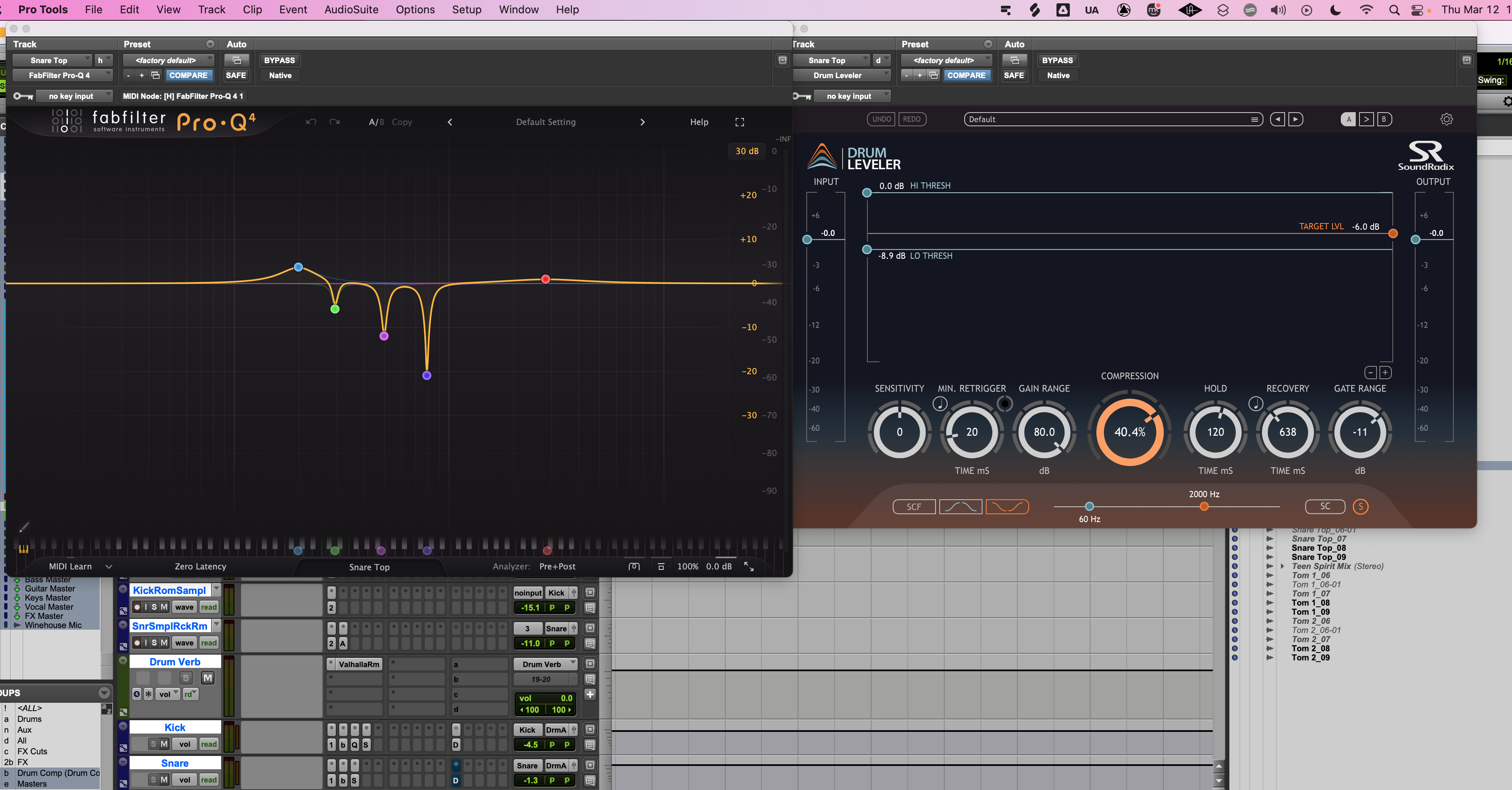
Task: Mute the Drum Verb track
Action: point(208,678)
